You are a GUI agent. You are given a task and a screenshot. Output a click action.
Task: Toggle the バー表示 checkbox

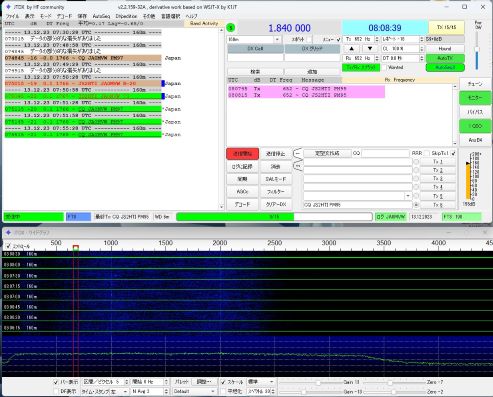tap(56, 382)
